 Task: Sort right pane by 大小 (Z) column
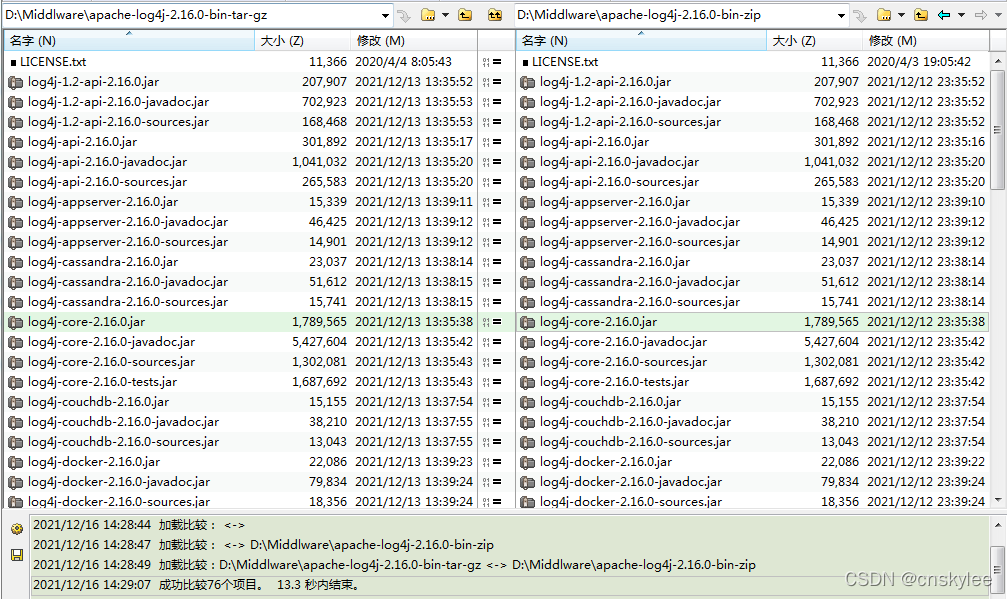pyautogui.click(x=814, y=40)
